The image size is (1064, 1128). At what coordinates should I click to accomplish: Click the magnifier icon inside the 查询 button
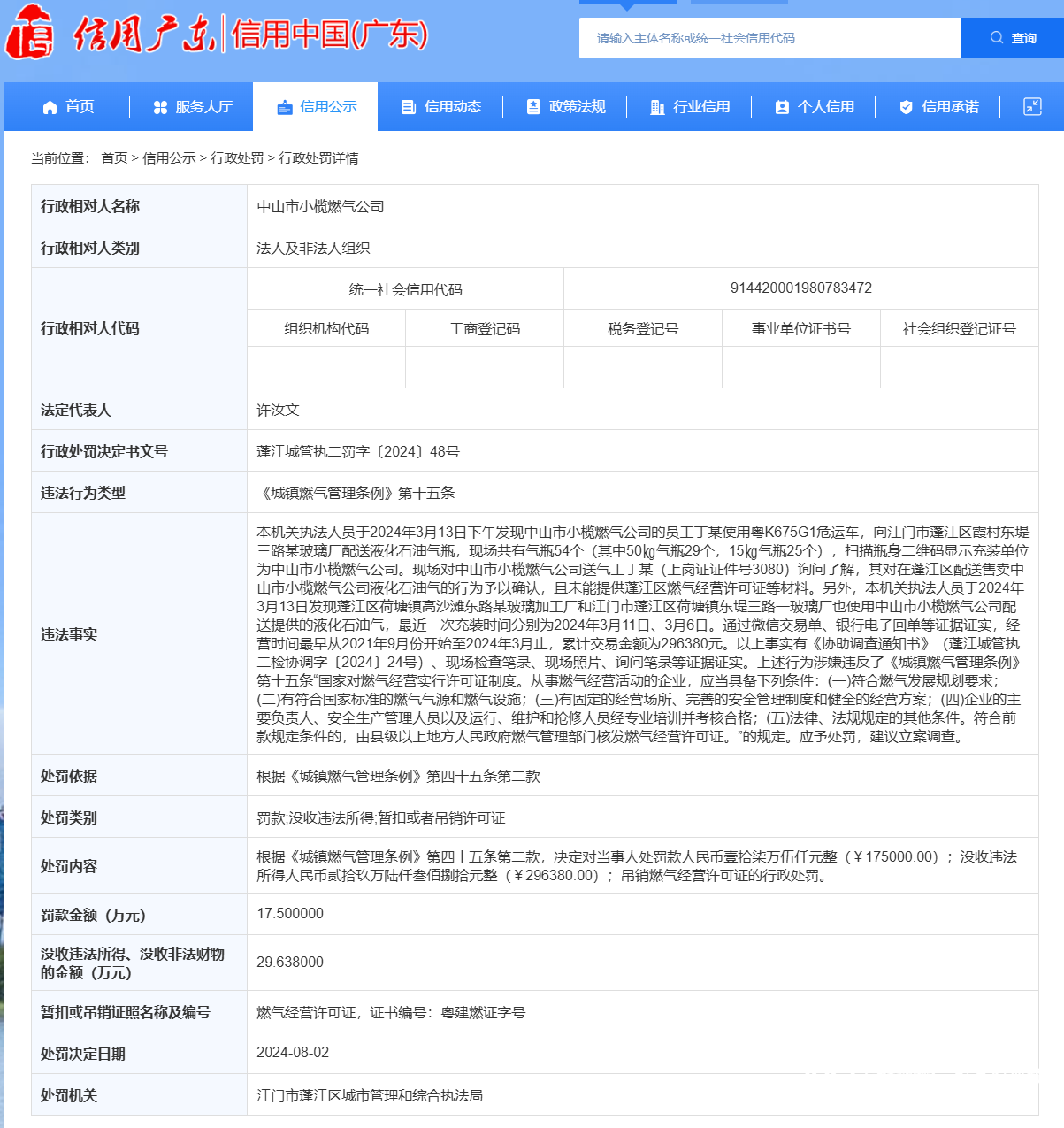995,37
